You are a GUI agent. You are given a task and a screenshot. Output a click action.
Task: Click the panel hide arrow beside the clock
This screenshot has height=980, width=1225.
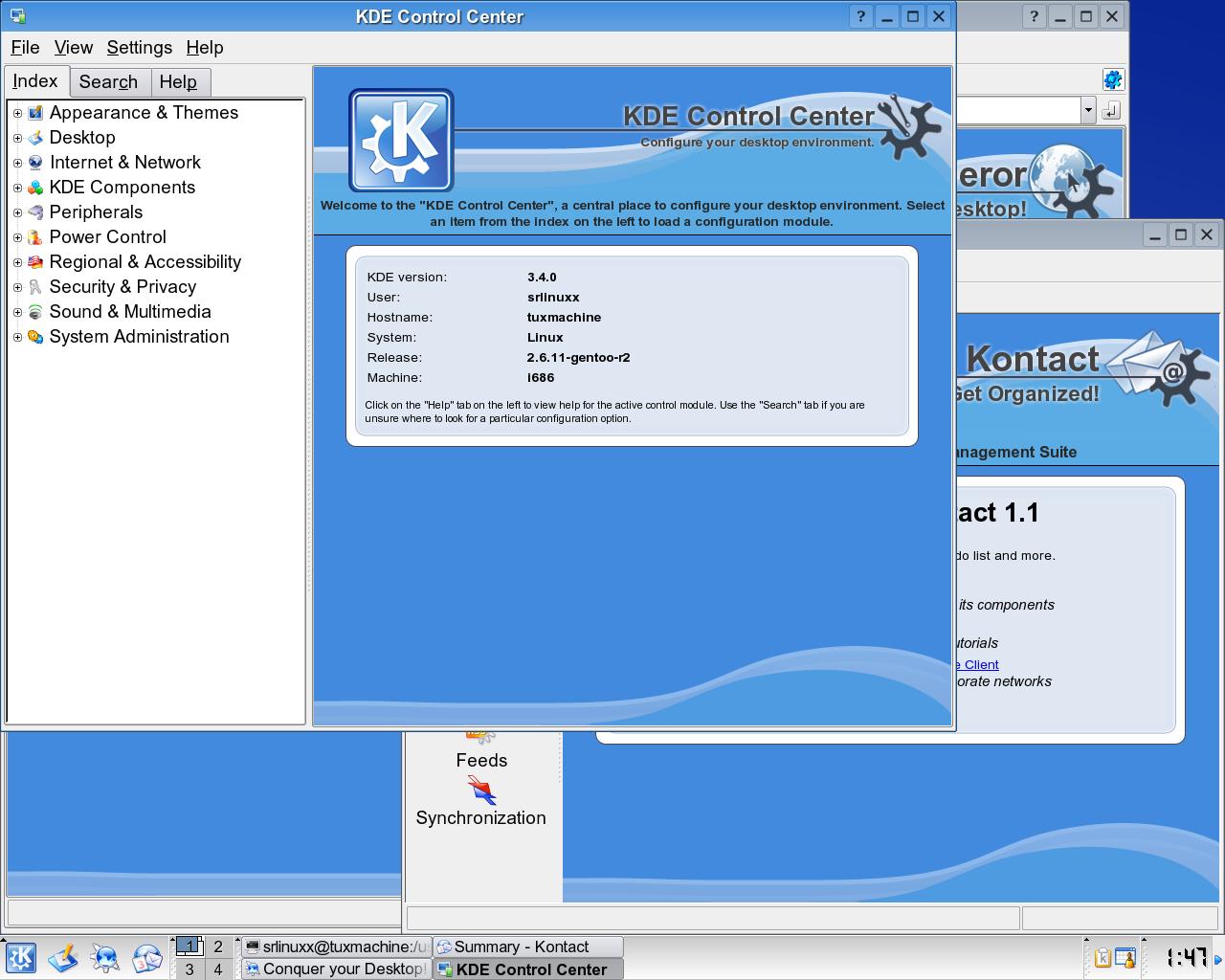click(x=1218, y=958)
